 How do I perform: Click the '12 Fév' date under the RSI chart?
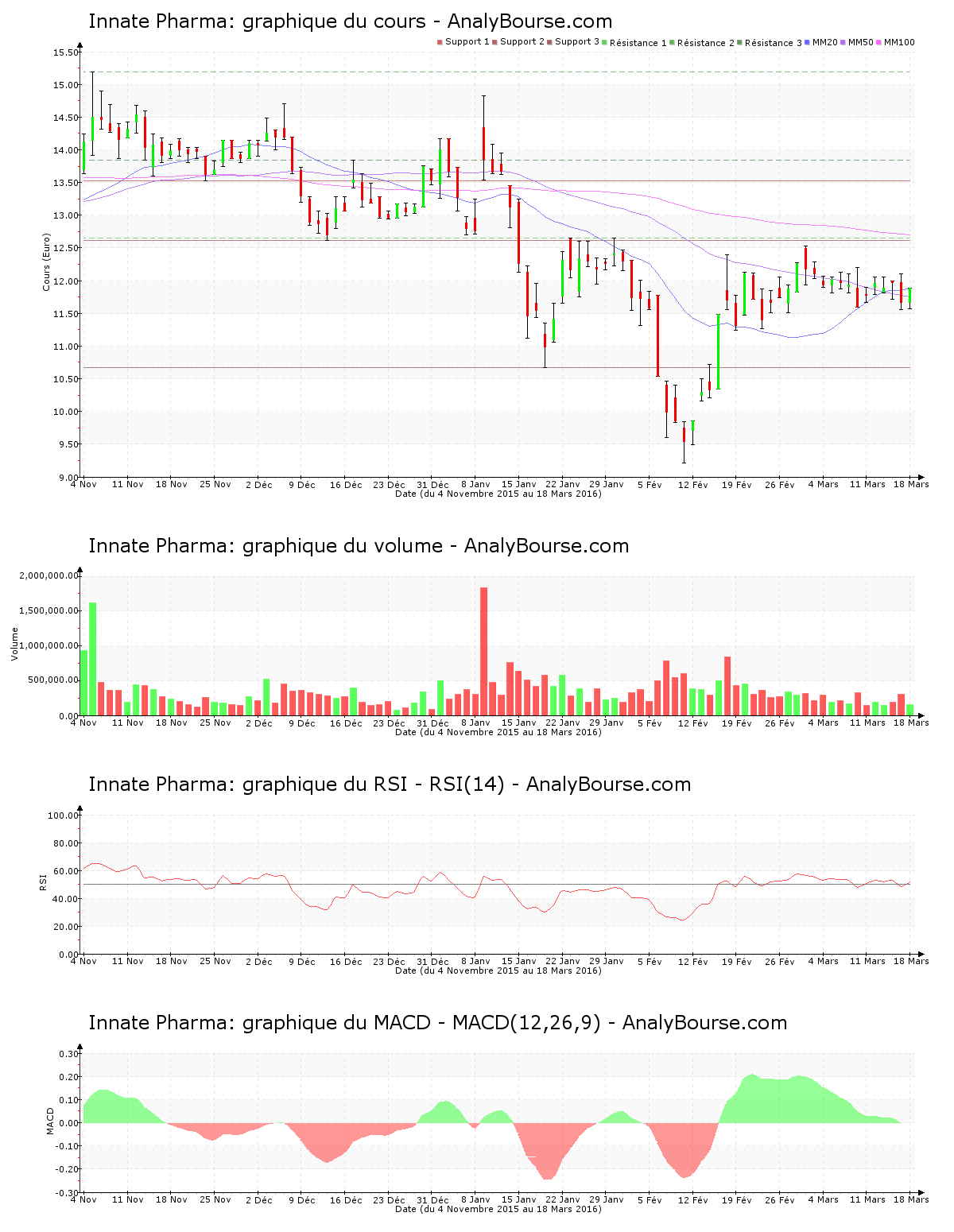[x=692, y=961]
